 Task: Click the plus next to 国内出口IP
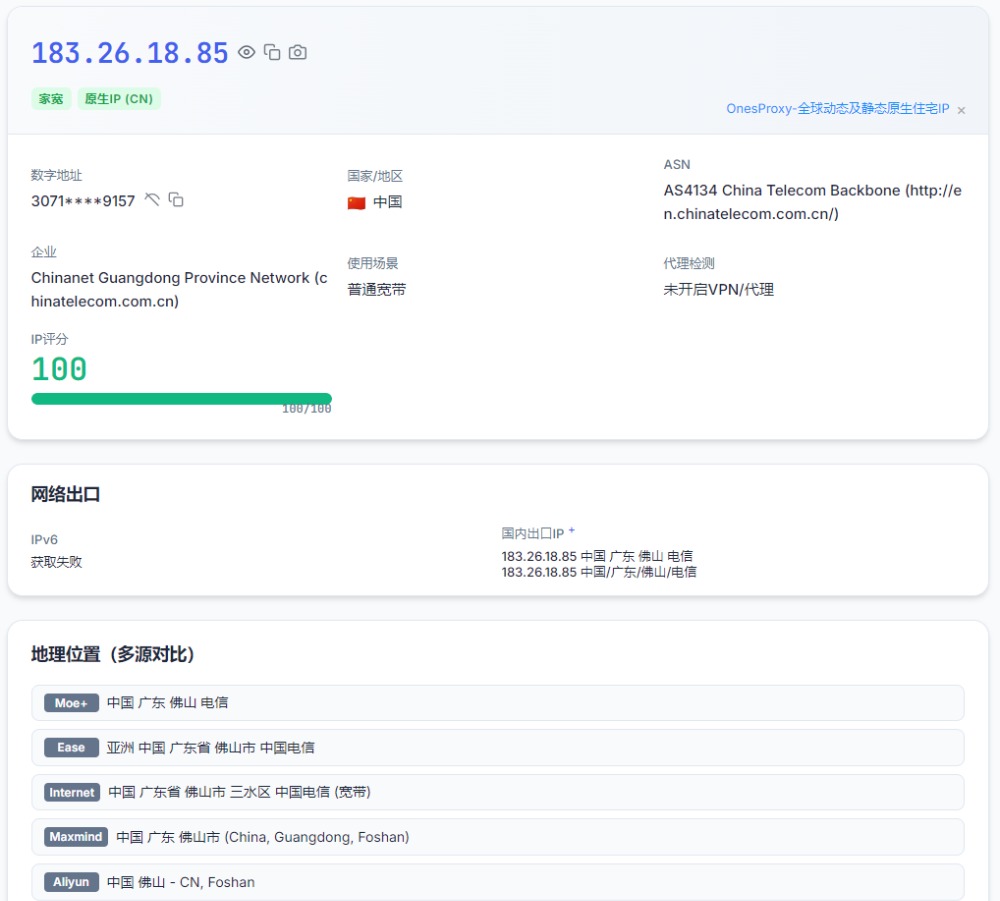click(572, 532)
